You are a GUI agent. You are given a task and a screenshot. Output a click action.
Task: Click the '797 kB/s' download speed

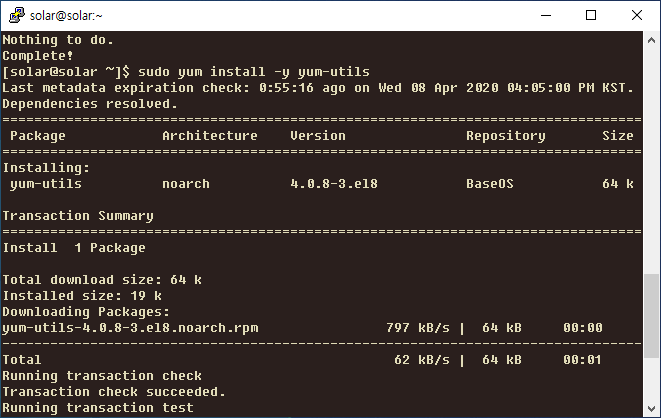point(418,328)
